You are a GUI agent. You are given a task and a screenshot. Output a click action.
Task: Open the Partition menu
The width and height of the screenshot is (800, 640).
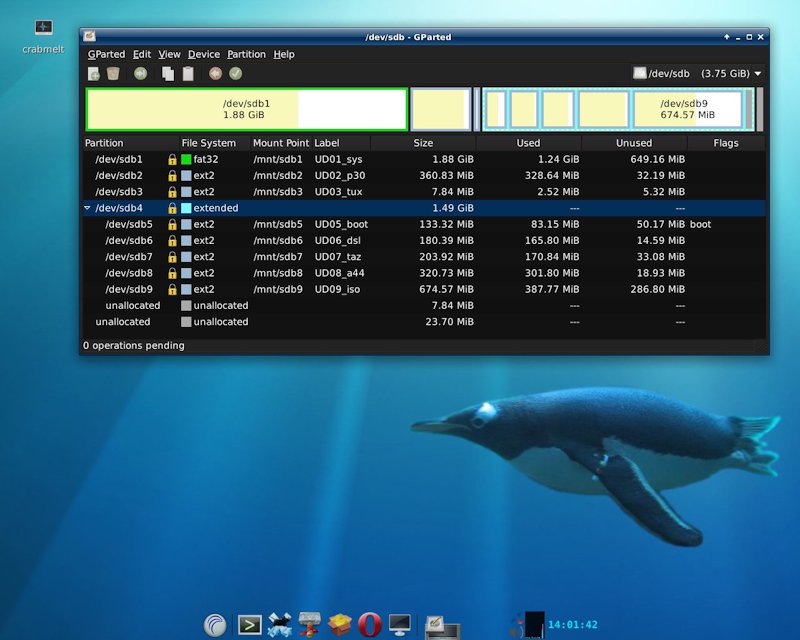(246, 54)
